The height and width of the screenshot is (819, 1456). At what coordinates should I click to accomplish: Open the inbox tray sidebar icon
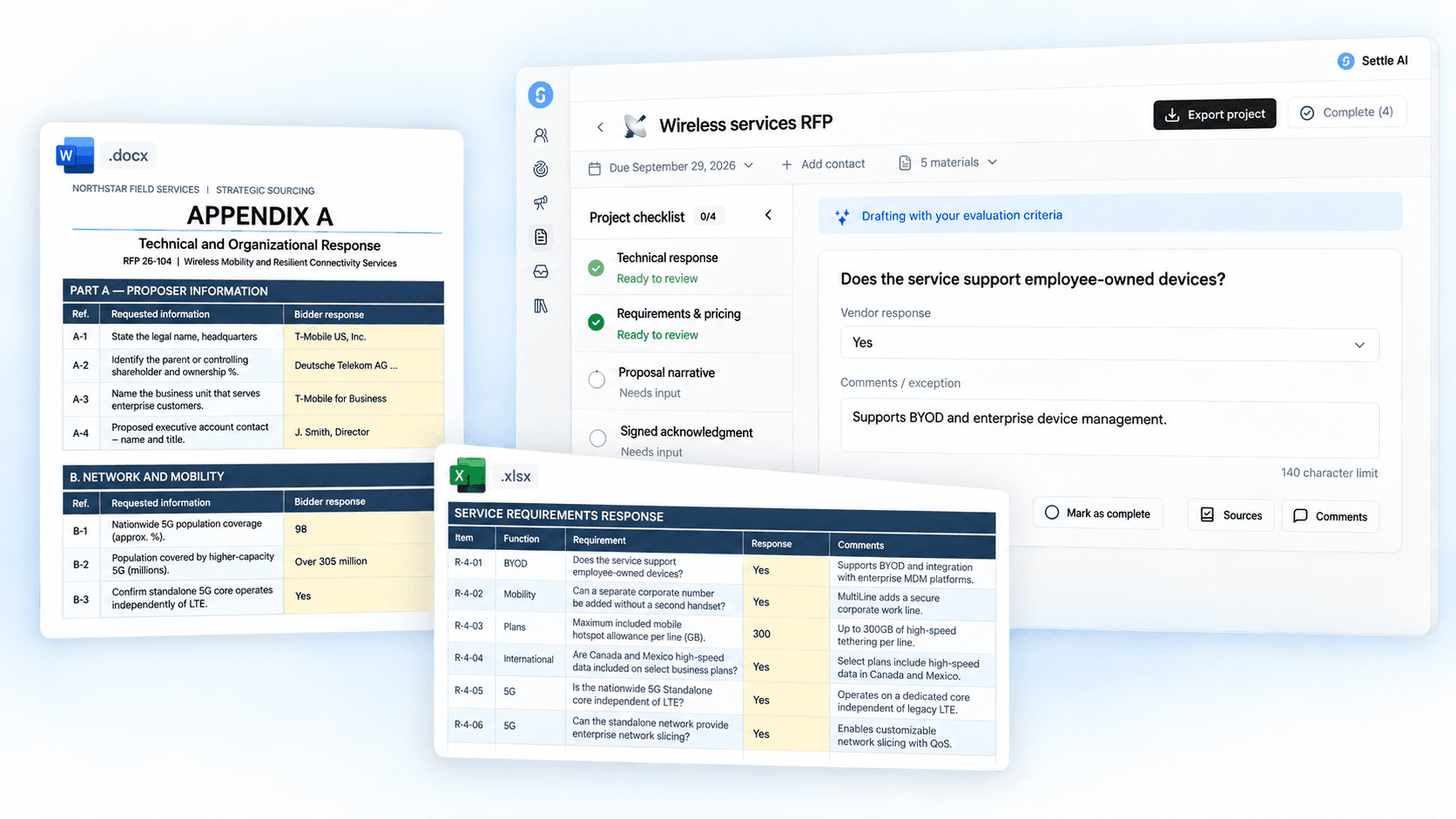click(541, 272)
